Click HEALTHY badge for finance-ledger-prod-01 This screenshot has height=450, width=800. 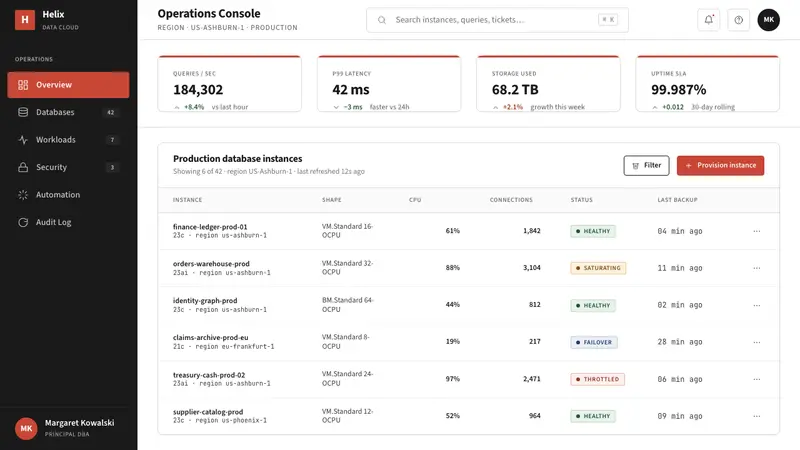pyautogui.click(x=593, y=231)
